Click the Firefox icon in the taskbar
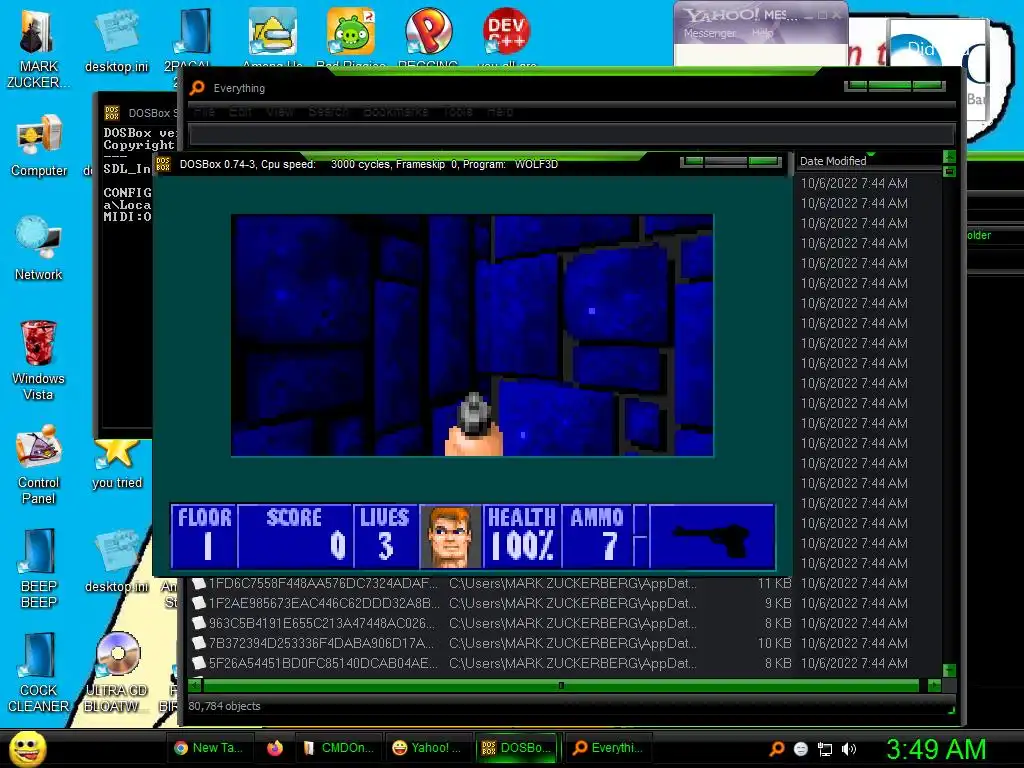Viewport: 1024px width, 768px height. pyautogui.click(x=274, y=748)
